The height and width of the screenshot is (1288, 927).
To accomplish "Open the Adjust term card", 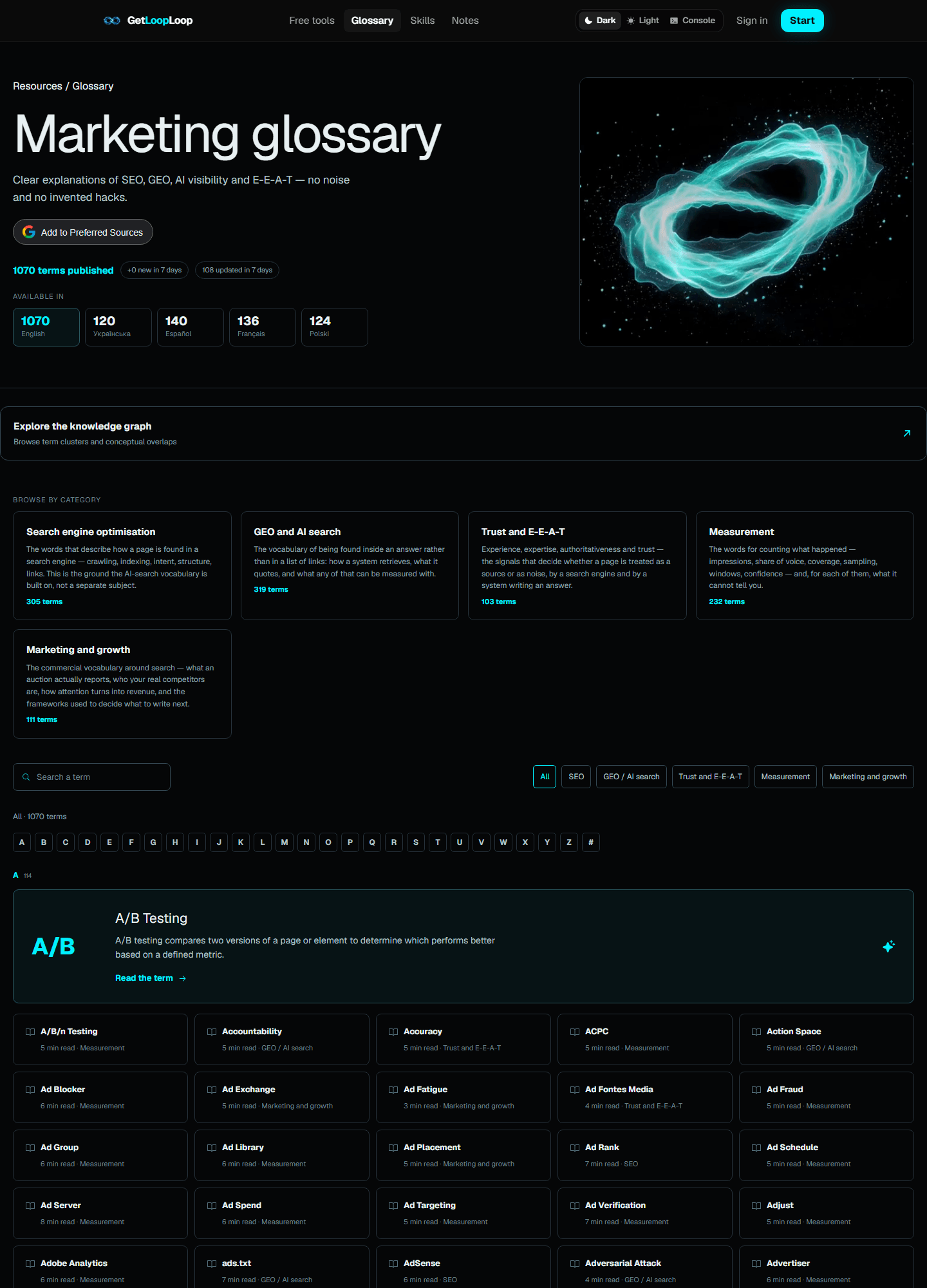I will click(x=827, y=1213).
